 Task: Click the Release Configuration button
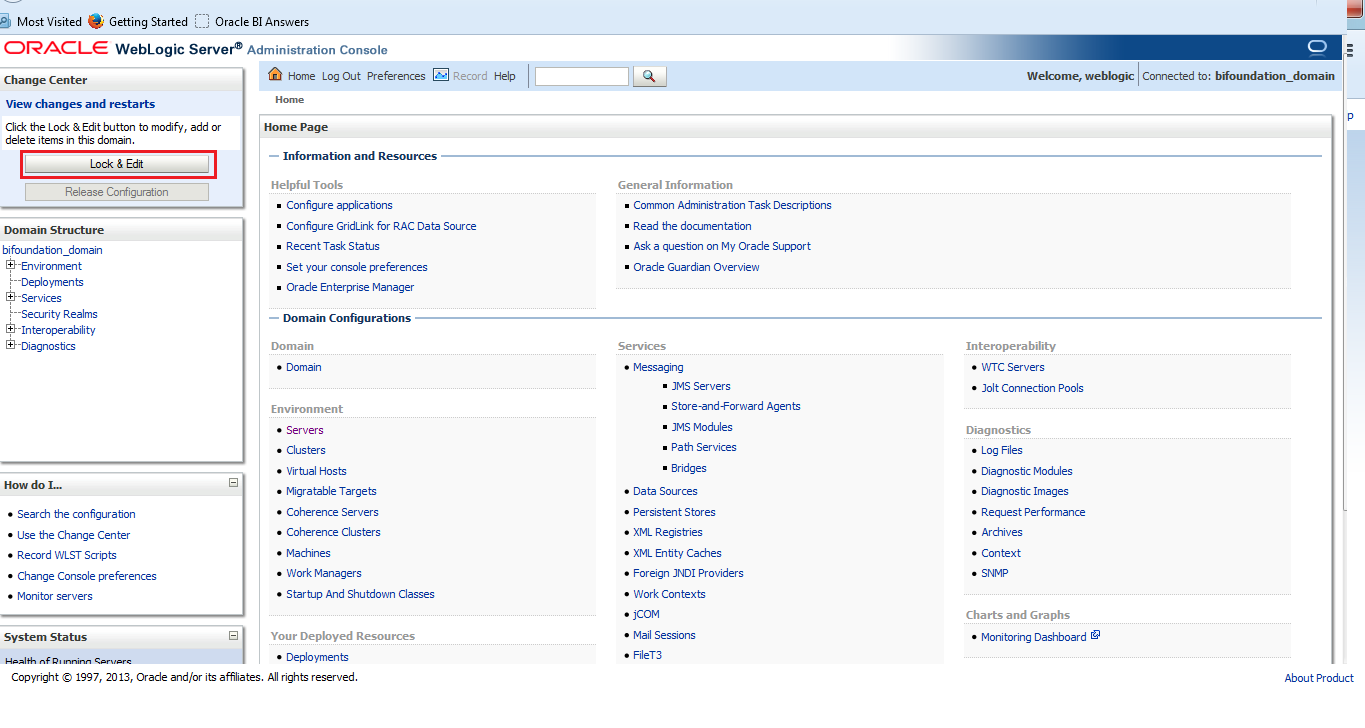[117, 192]
